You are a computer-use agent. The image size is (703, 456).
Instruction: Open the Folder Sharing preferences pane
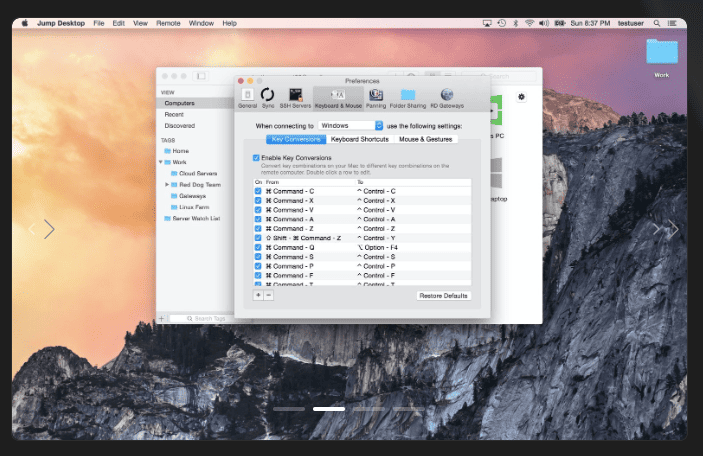(x=408, y=98)
